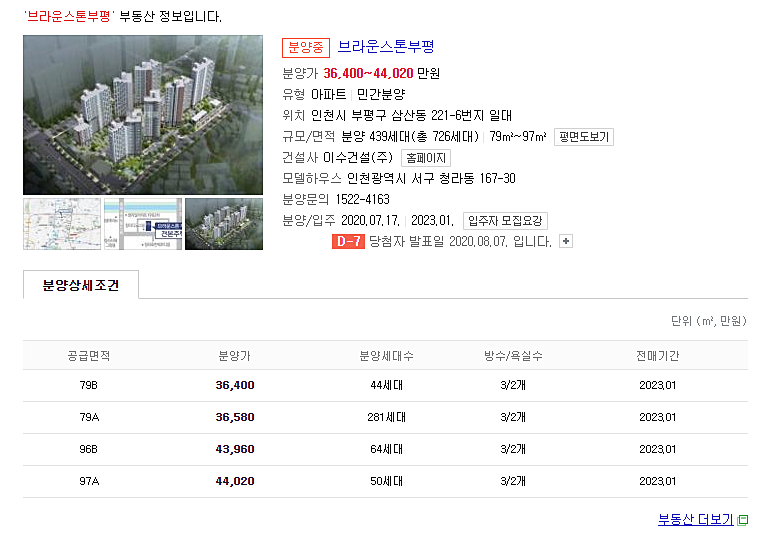This screenshot has height=548, width=780.
Task: Select the 79A supply area cell
Action: pyautogui.click(x=89, y=417)
